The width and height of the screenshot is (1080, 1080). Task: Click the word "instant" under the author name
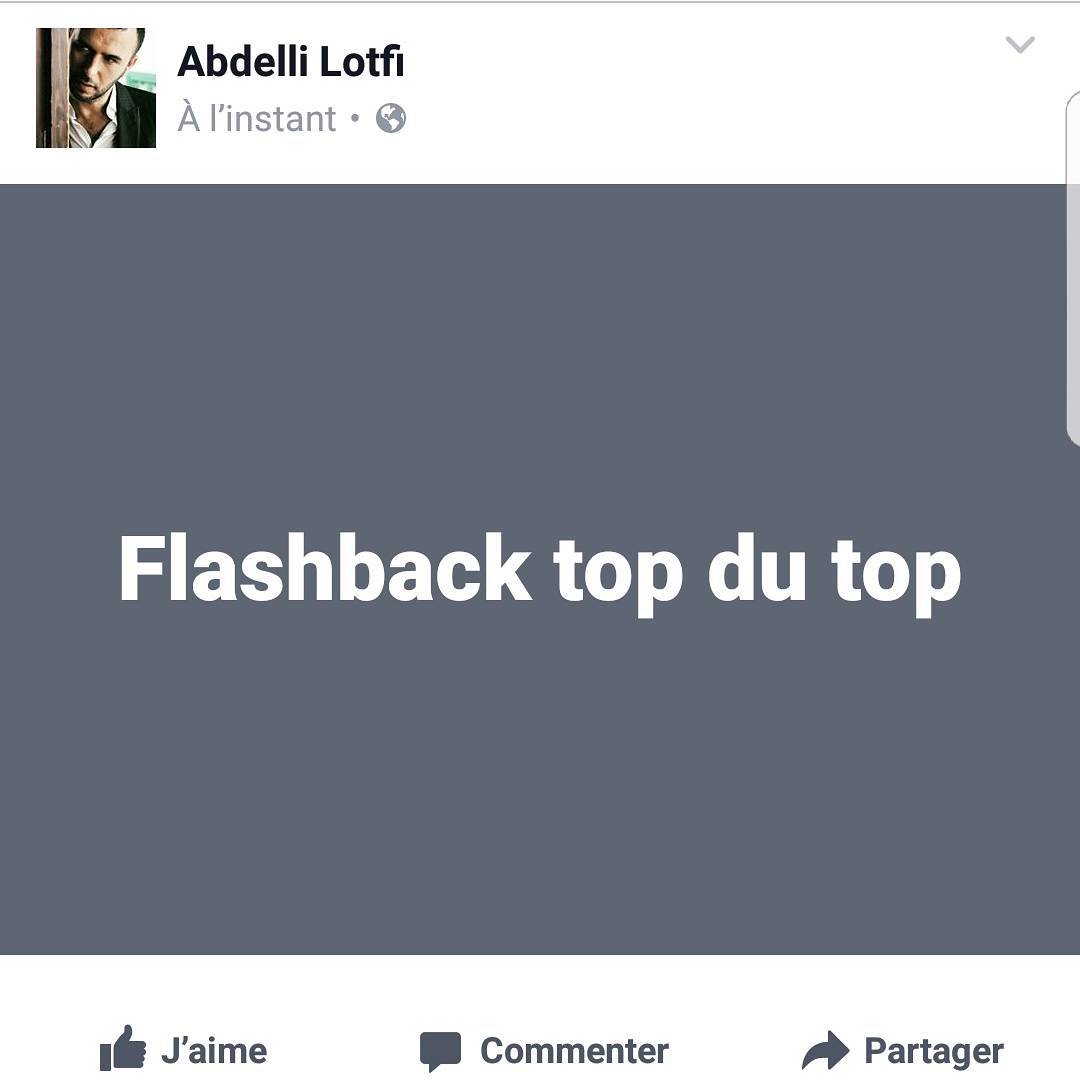point(280,118)
